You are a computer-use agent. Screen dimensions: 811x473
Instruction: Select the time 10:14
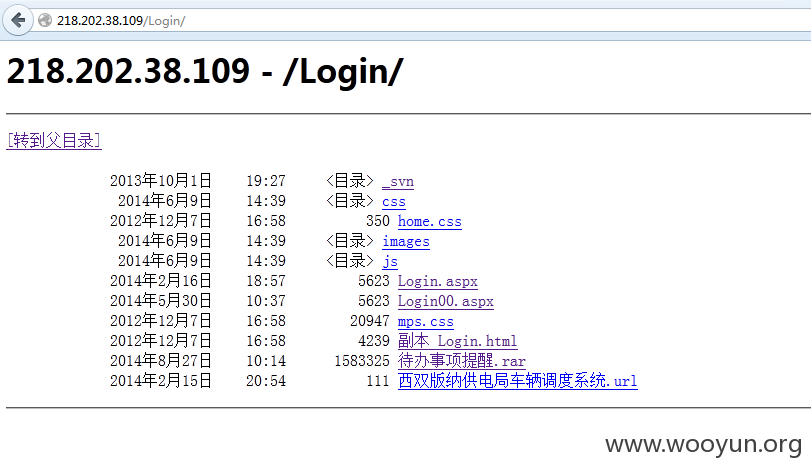[266, 361]
